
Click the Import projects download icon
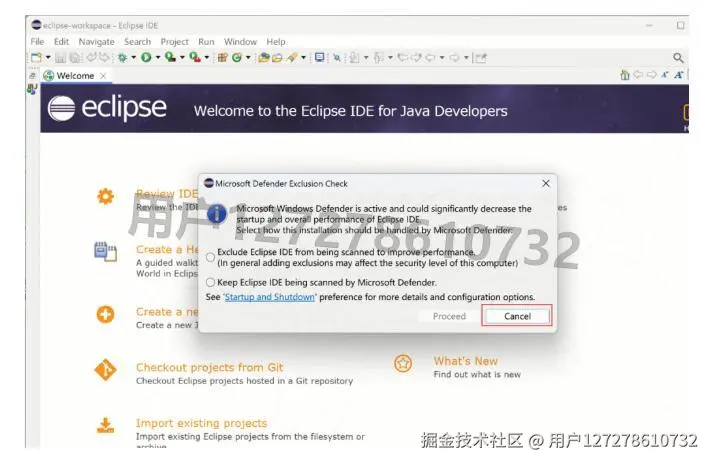tap(105, 425)
